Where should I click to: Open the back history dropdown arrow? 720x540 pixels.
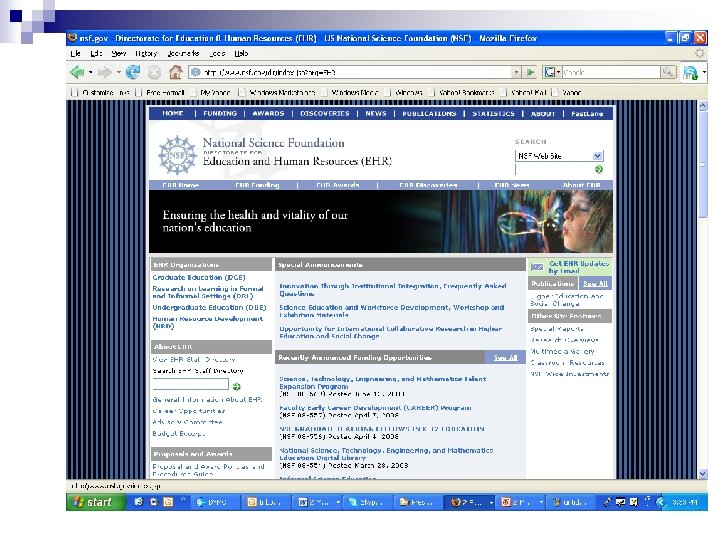coord(90,73)
